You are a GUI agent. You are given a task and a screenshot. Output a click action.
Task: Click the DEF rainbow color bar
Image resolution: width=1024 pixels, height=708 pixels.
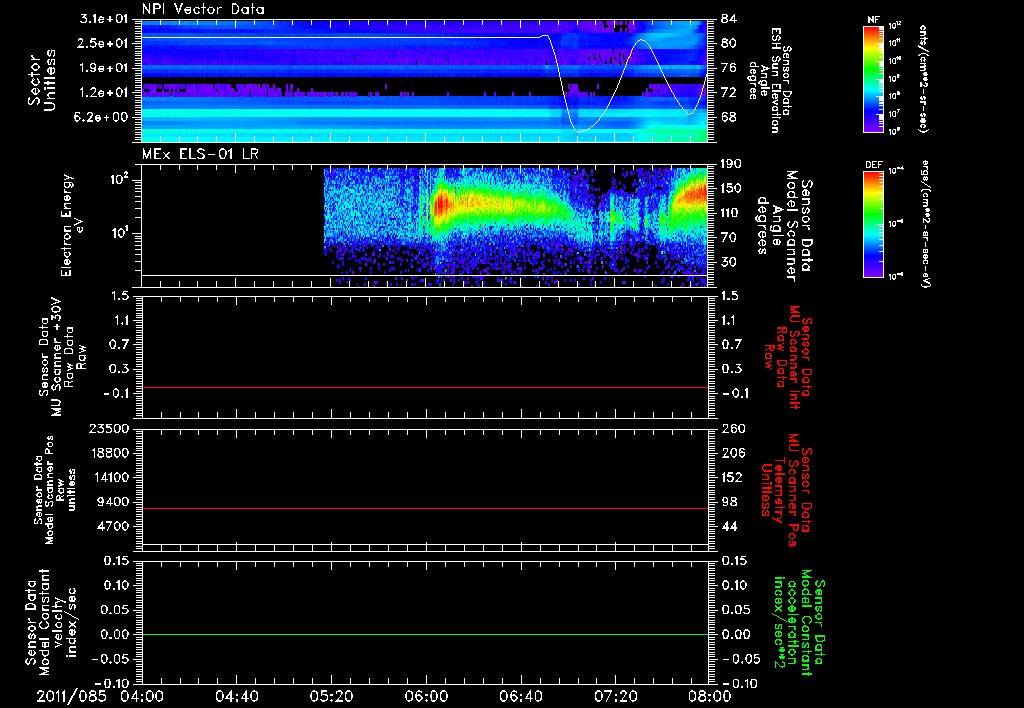(873, 224)
